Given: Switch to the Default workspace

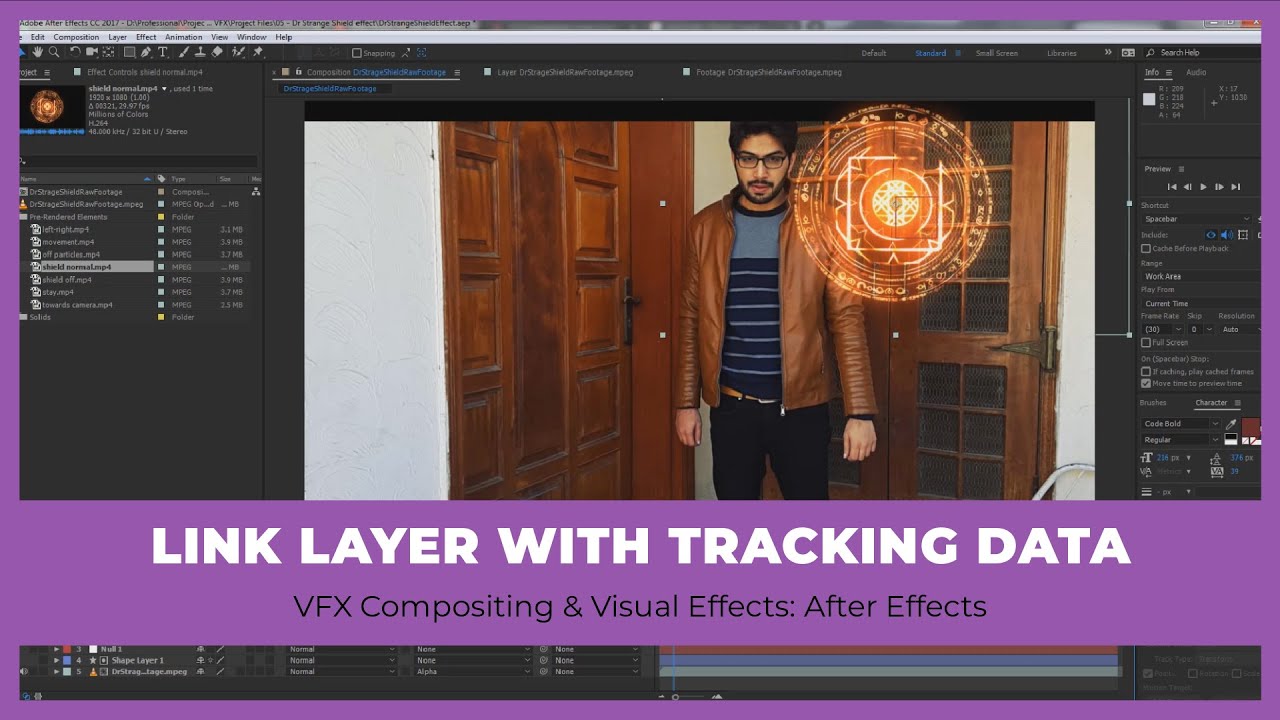Looking at the screenshot, I should [x=874, y=53].
